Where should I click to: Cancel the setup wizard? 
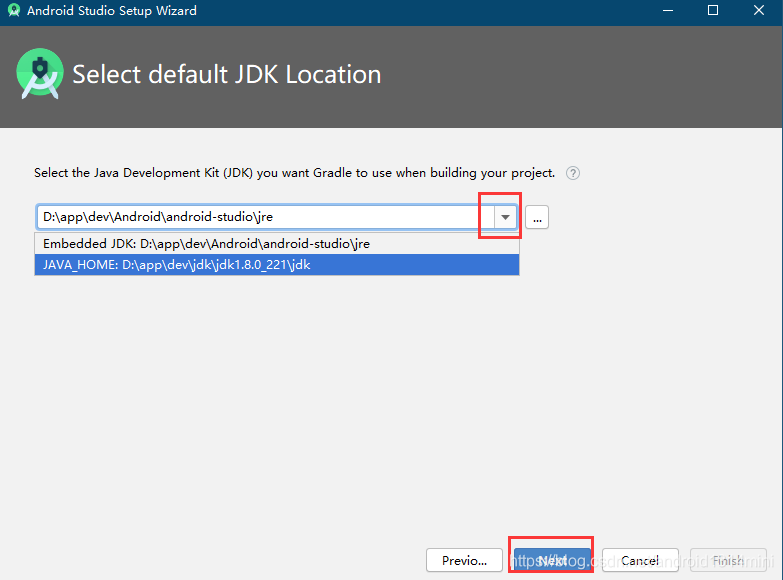tap(640, 561)
